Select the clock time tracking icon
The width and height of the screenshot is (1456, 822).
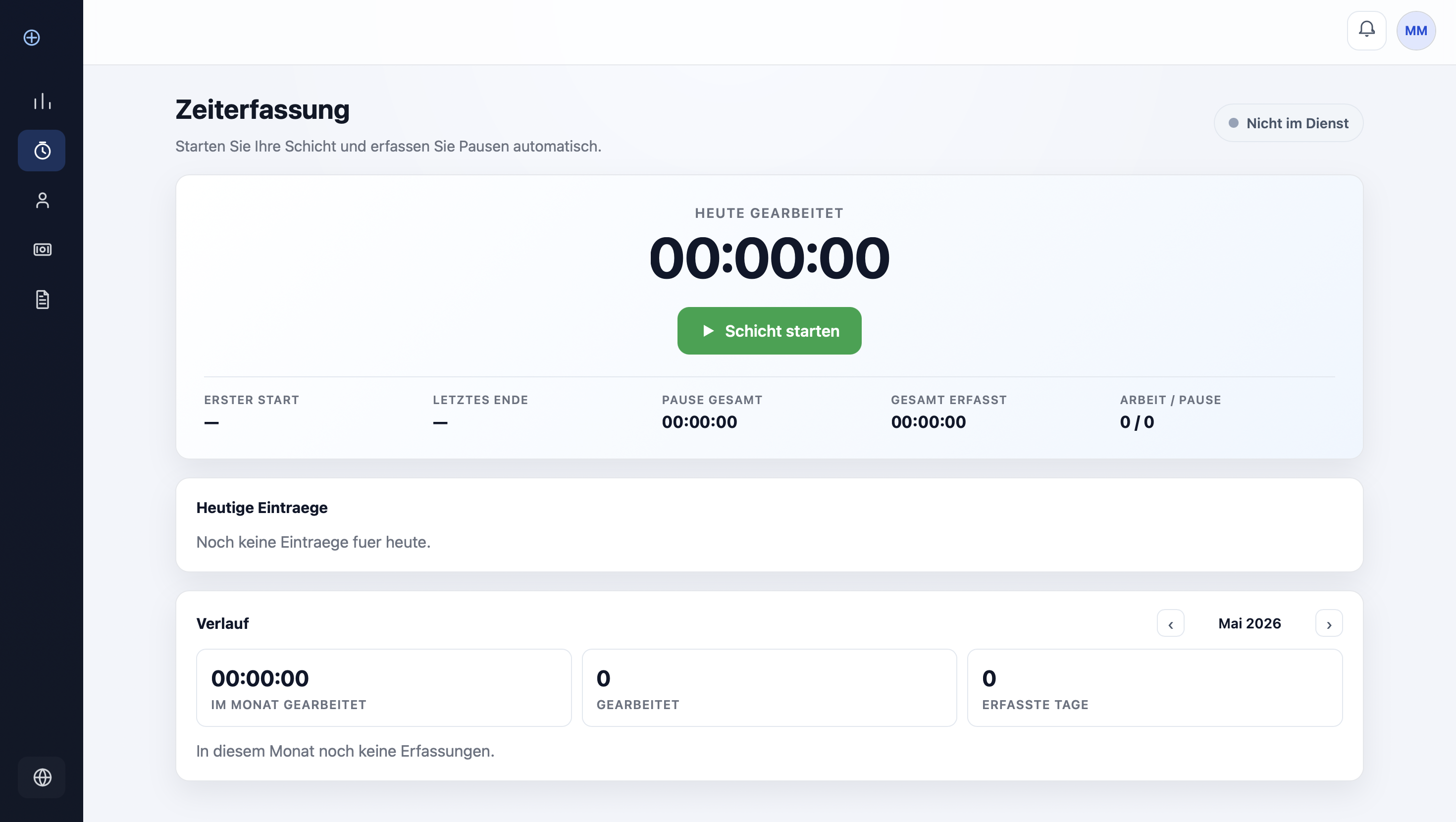[x=42, y=151]
